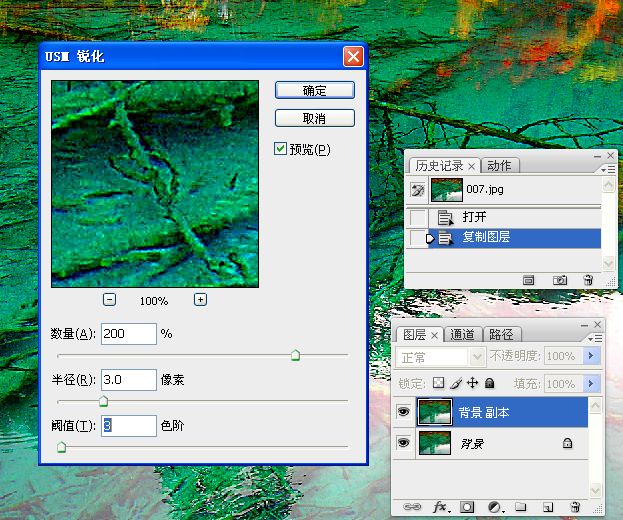Collapse the History panel with minimize dash

point(597,157)
